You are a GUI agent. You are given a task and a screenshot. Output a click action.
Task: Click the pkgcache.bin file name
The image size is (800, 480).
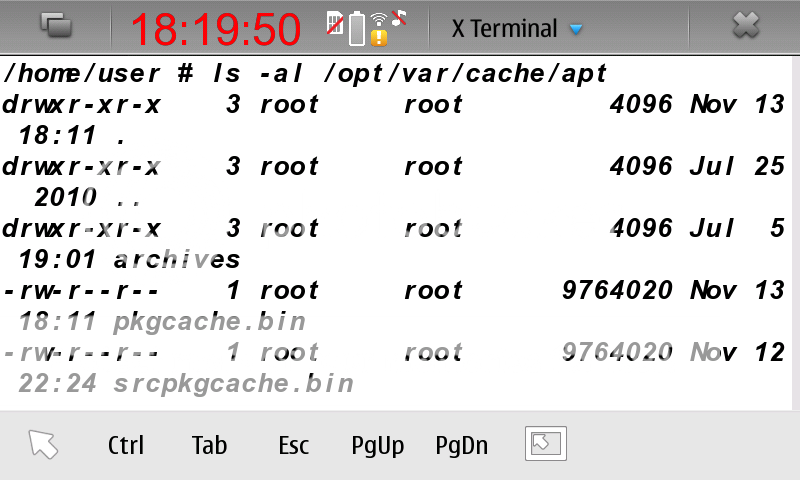(208, 322)
